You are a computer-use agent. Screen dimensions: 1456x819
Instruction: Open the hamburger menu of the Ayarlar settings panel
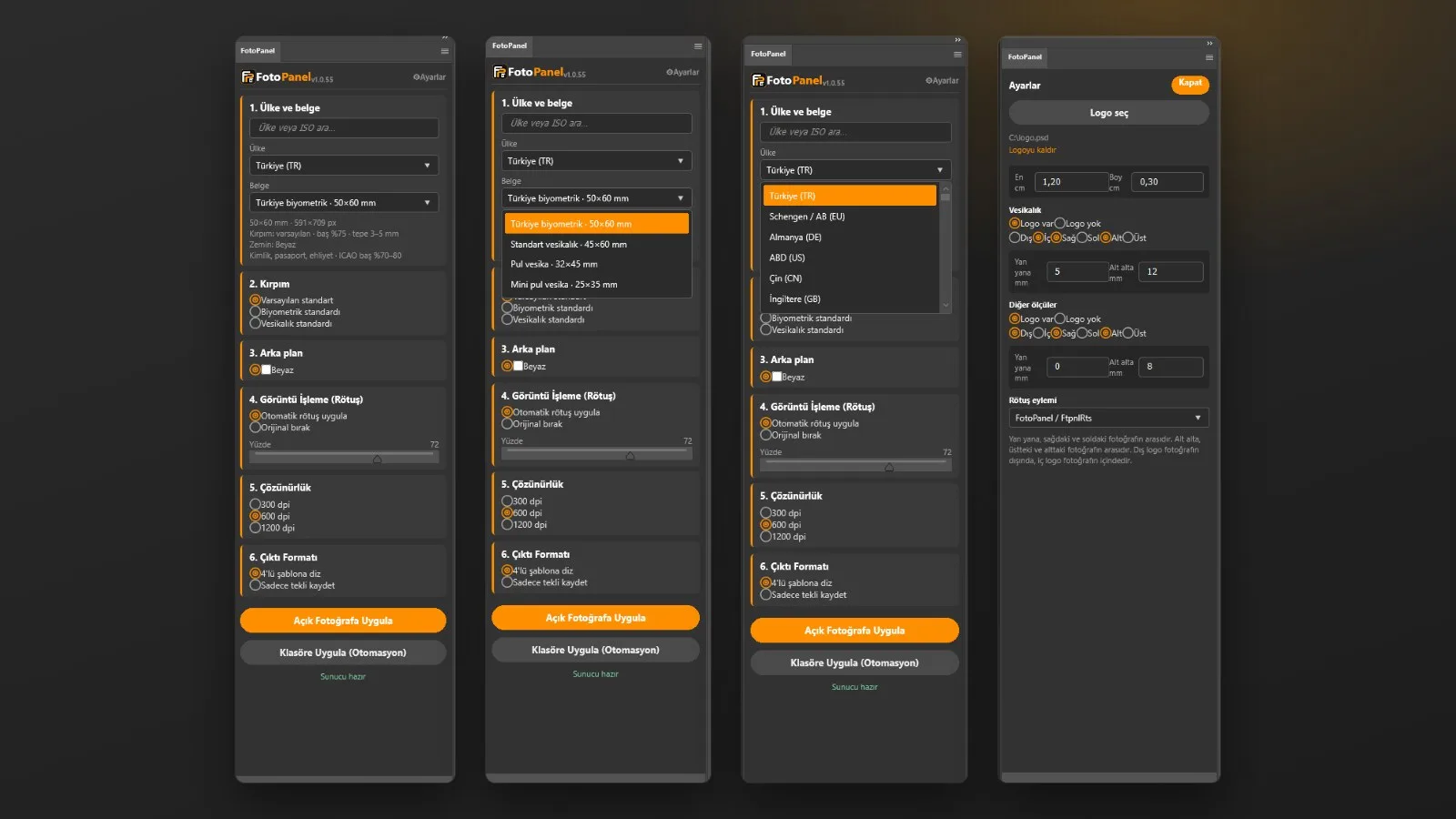tap(1209, 57)
